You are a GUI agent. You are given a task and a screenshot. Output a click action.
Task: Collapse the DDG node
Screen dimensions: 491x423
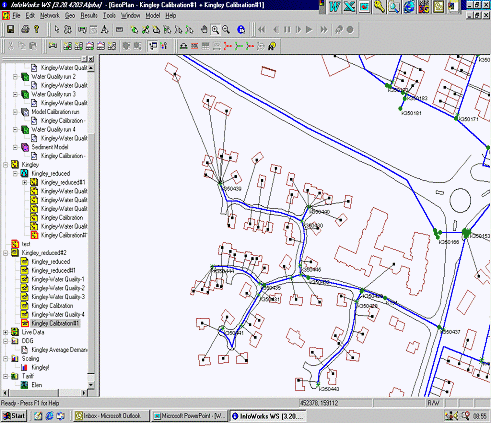[x=5, y=341]
